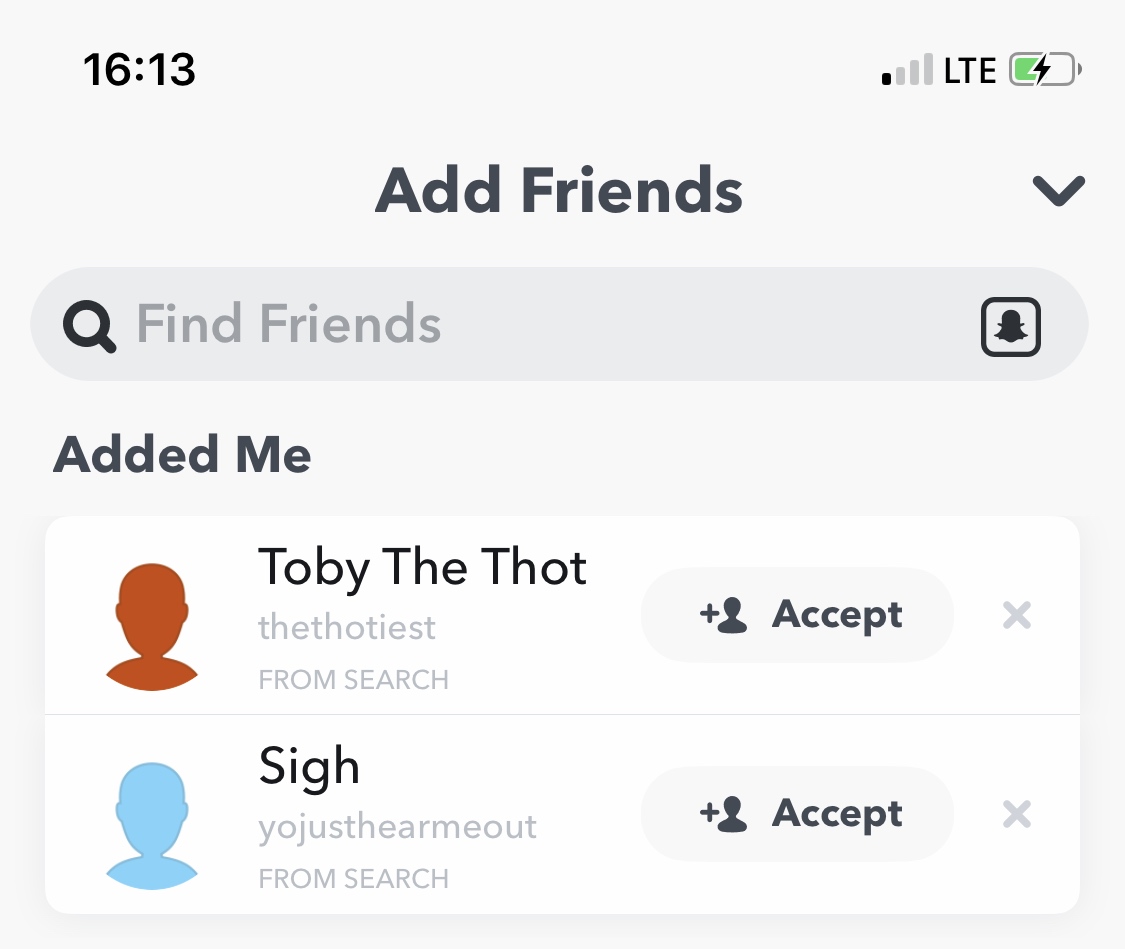The height and width of the screenshot is (949, 1125).
Task: Dismiss Sigh's friend request with X
Action: (1016, 815)
